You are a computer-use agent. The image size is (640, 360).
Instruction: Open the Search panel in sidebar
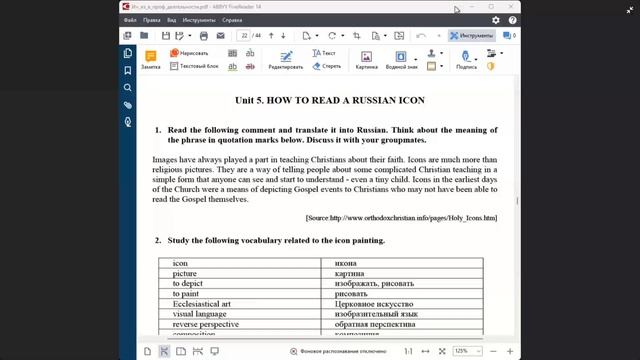(128, 88)
